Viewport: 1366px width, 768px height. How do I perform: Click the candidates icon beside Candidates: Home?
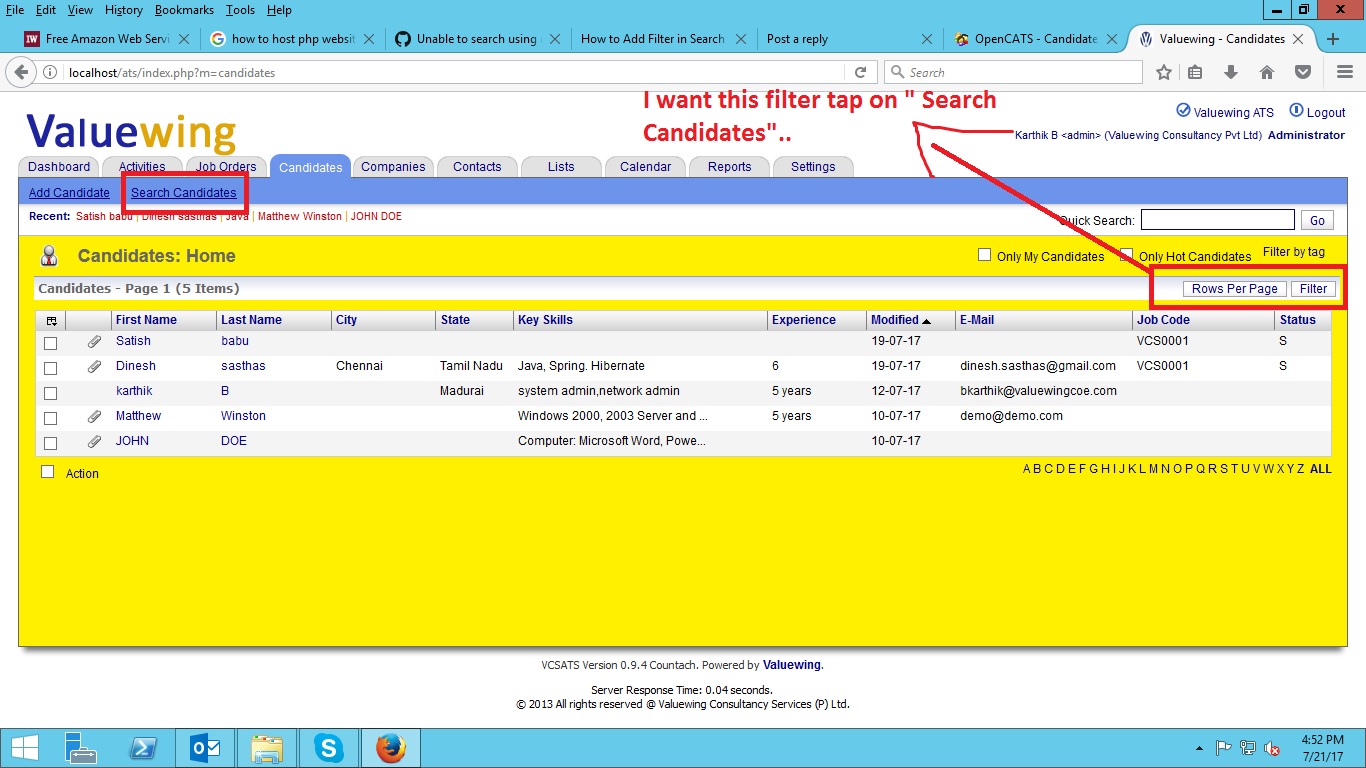tap(49, 256)
